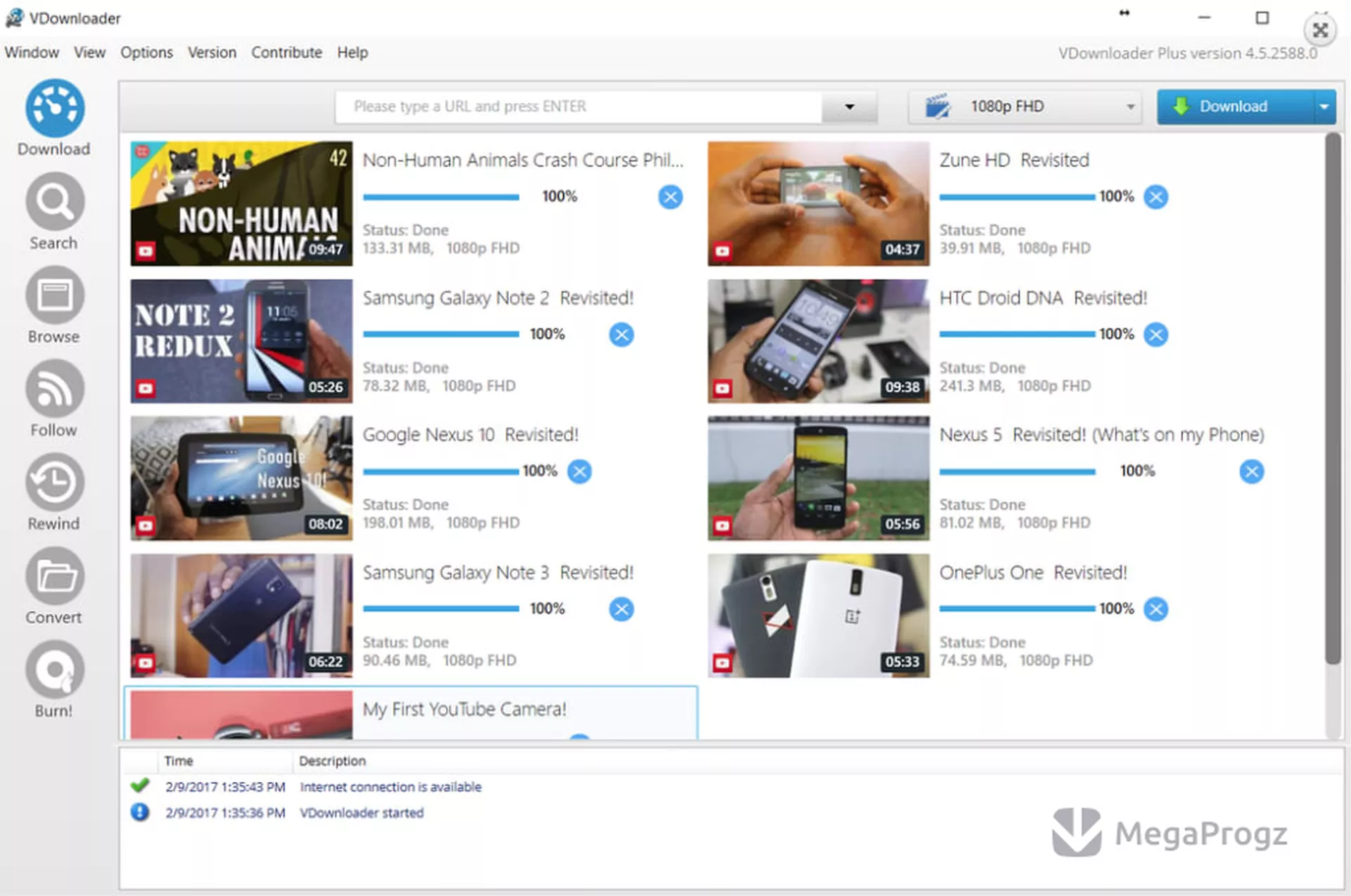The width and height of the screenshot is (1351, 896).
Task: Expand Download button split arrow
Action: coord(1324,107)
